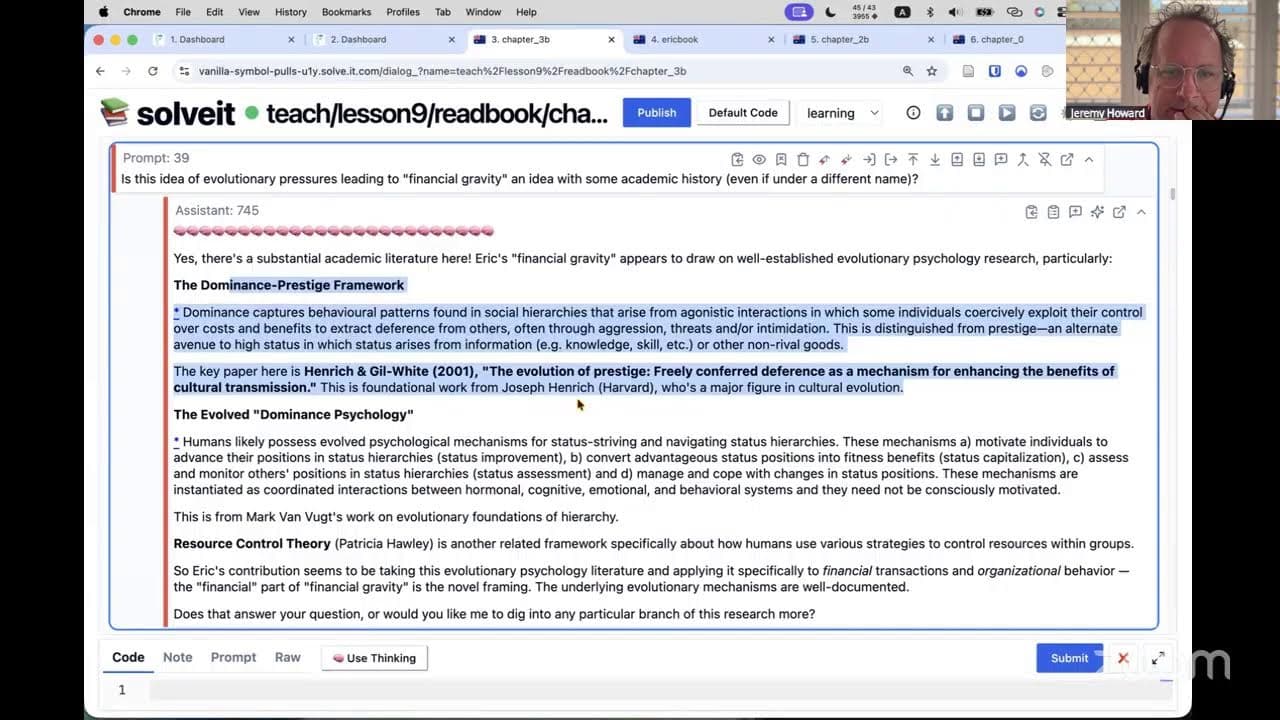Open the Profiles menu in menu bar
The width and height of the screenshot is (1280, 720).
(403, 12)
